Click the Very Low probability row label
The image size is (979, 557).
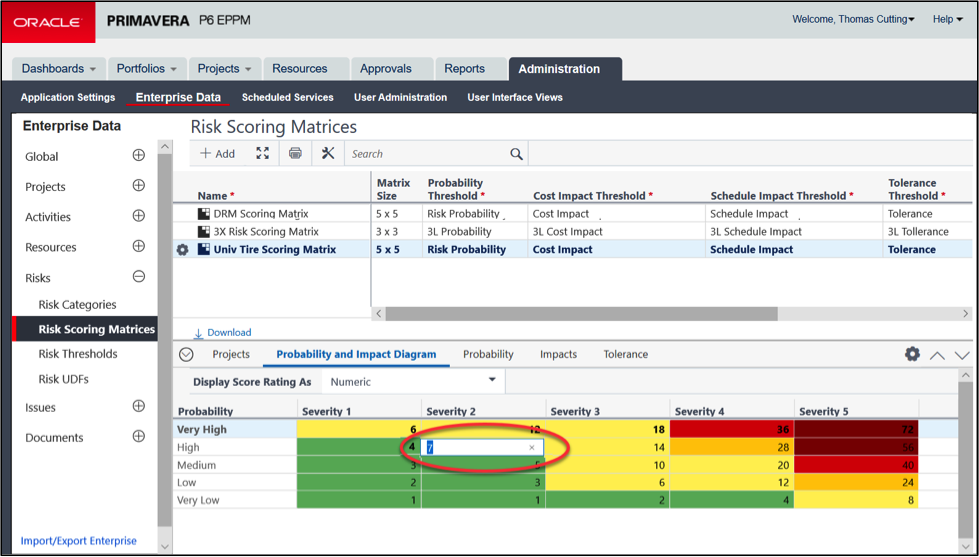point(198,500)
